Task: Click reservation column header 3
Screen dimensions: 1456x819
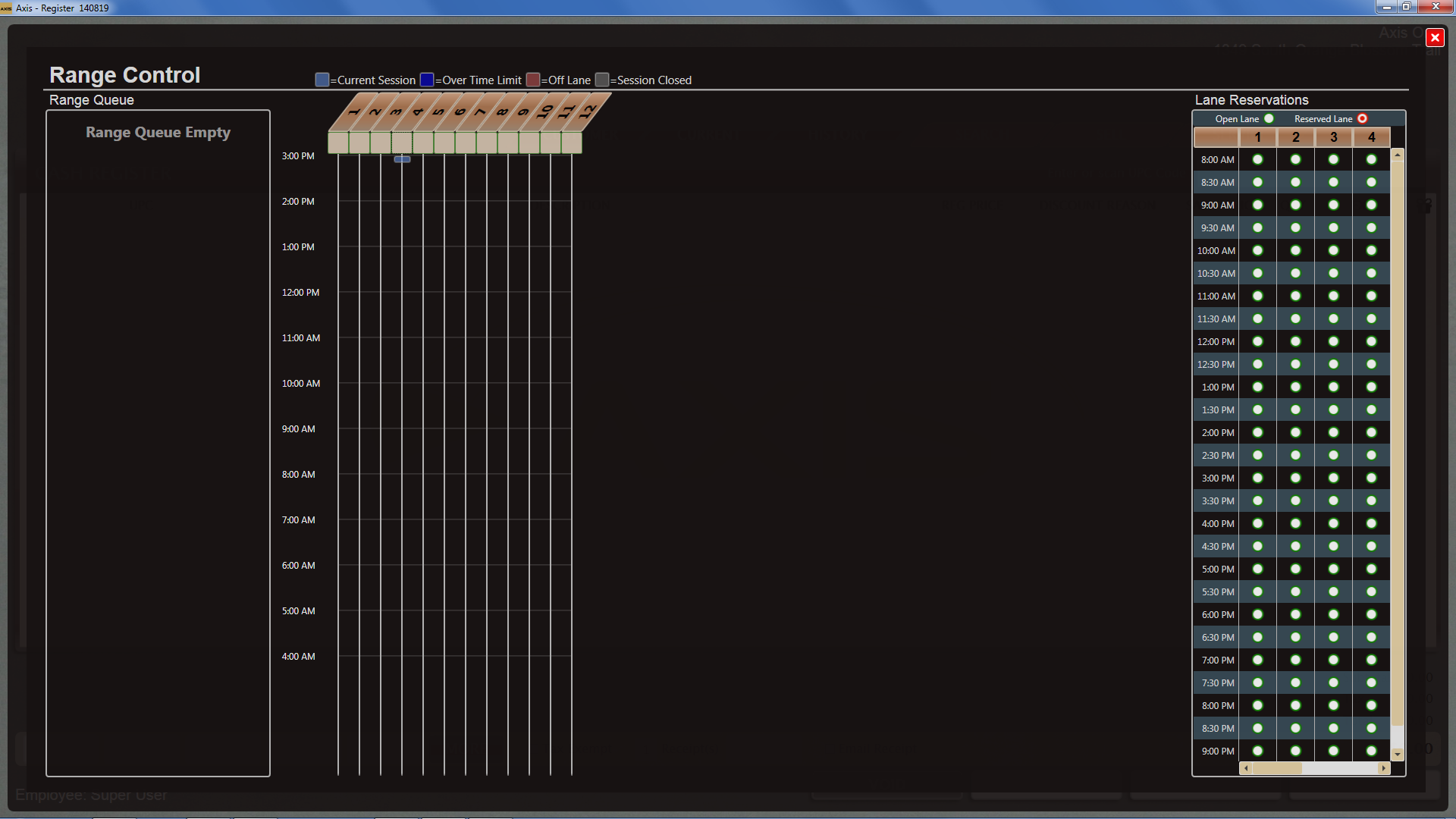Action: tap(1334, 137)
